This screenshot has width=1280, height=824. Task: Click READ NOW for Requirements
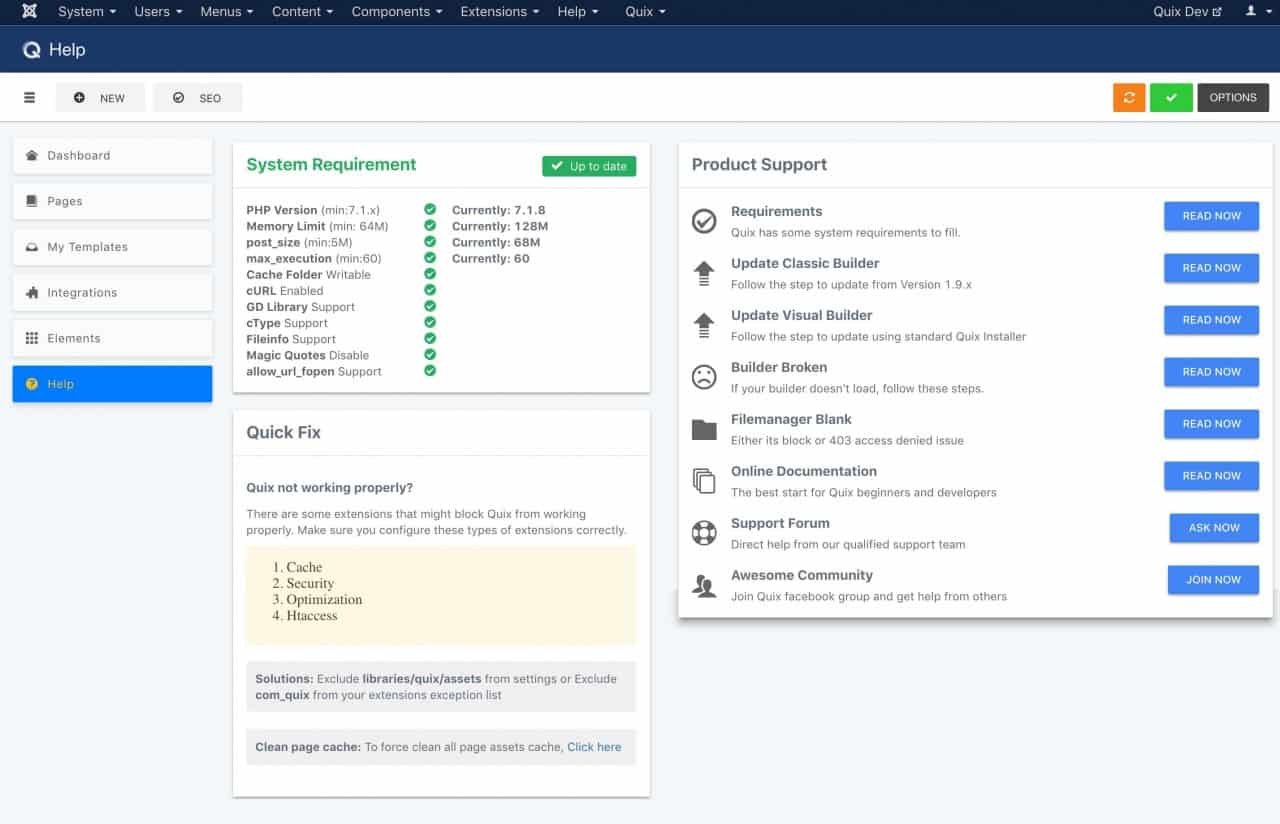point(1211,216)
